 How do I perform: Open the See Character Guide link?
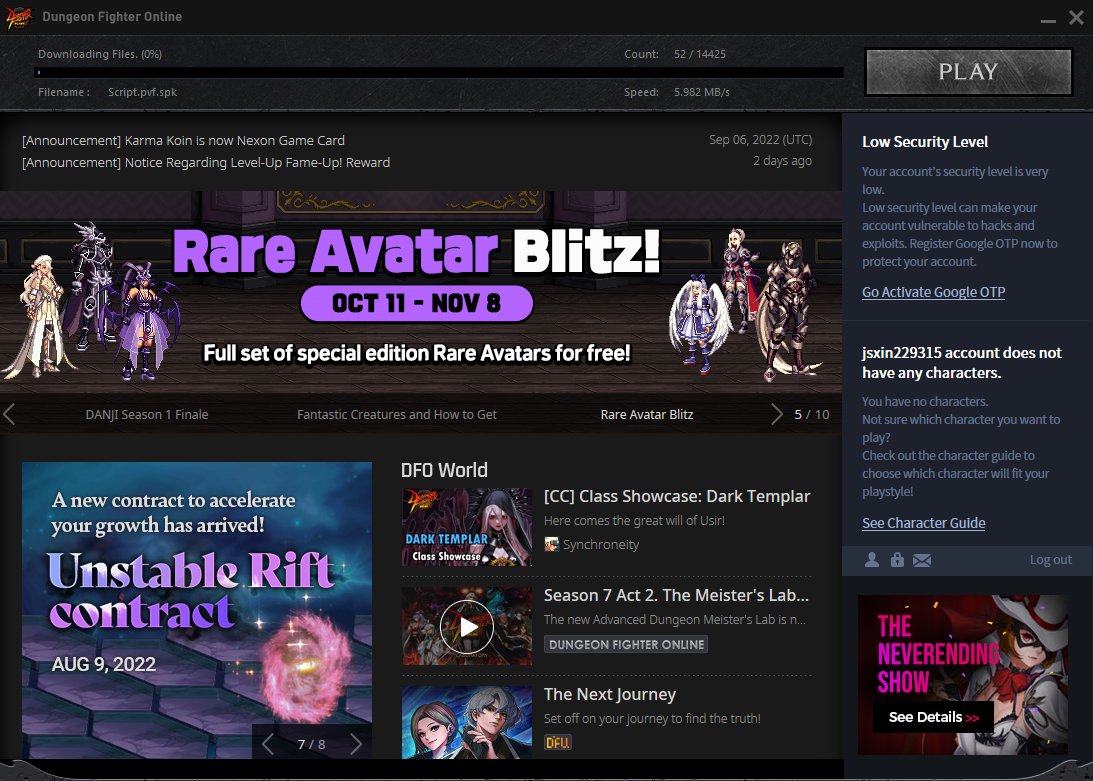click(x=924, y=523)
